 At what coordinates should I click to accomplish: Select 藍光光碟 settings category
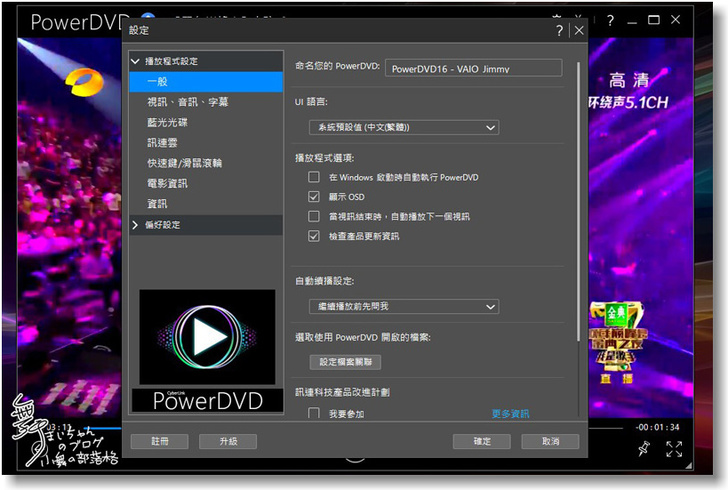(167, 122)
